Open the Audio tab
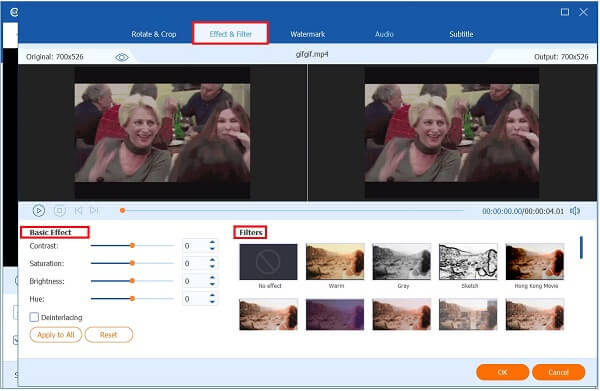 pyautogui.click(x=384, y=34)
